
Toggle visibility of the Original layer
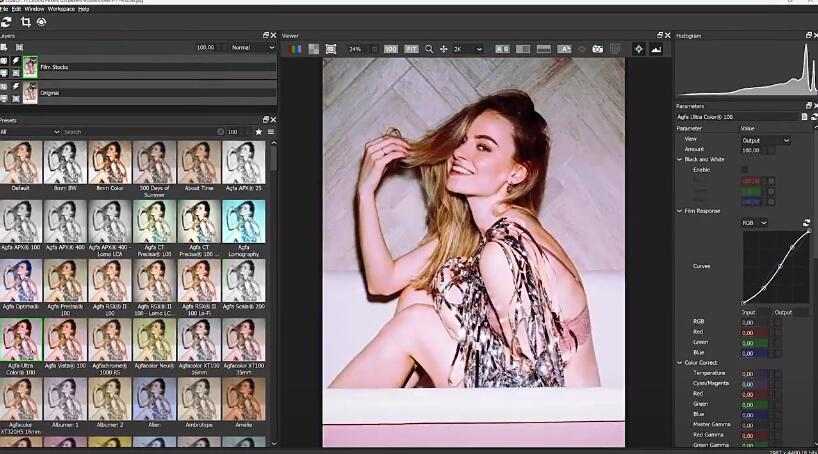pyautogui.click(x=5, y=88)
